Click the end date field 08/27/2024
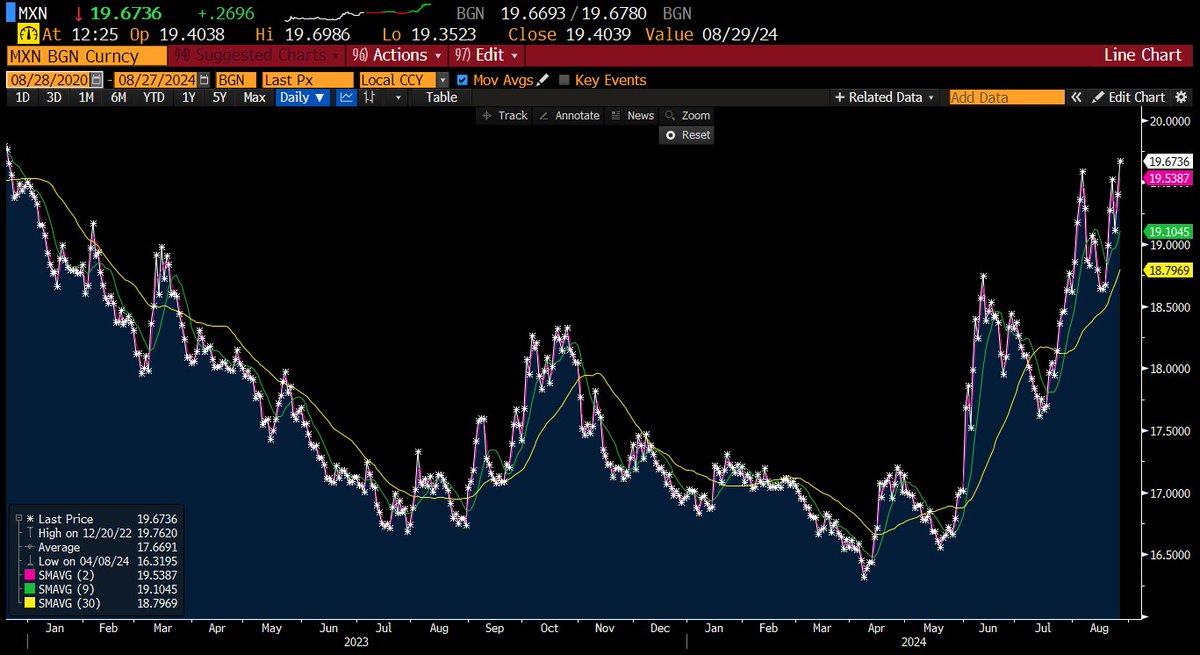The height and width of the screenshot is (655, 1200). [158, 80]
